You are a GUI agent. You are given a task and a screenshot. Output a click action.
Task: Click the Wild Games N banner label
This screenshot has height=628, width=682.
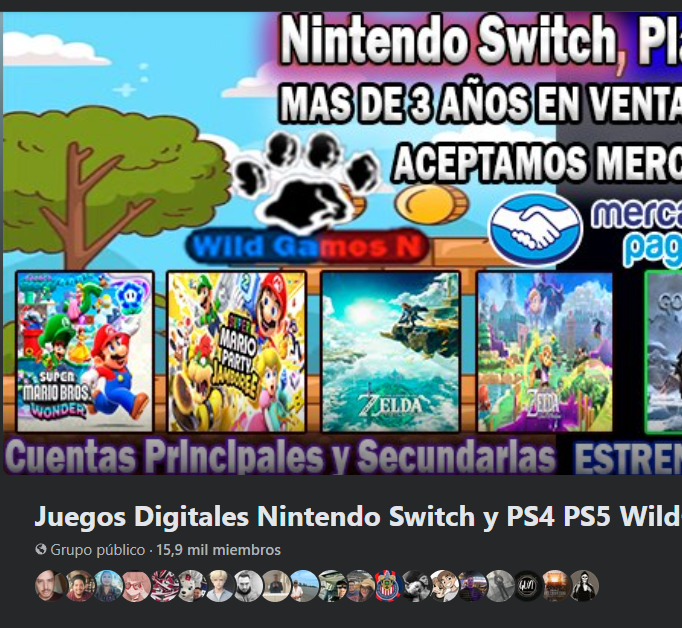(x=307, y=247)
